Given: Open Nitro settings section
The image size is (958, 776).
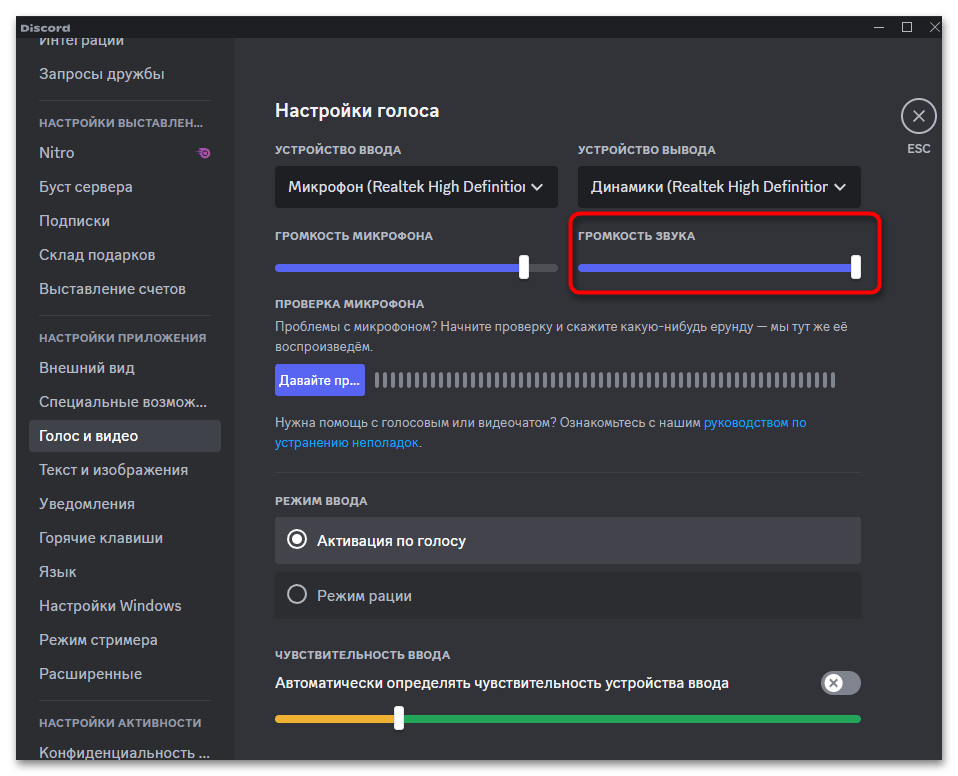Looking at the screenshot, I should pyautogui.click(x=125, y=153).
